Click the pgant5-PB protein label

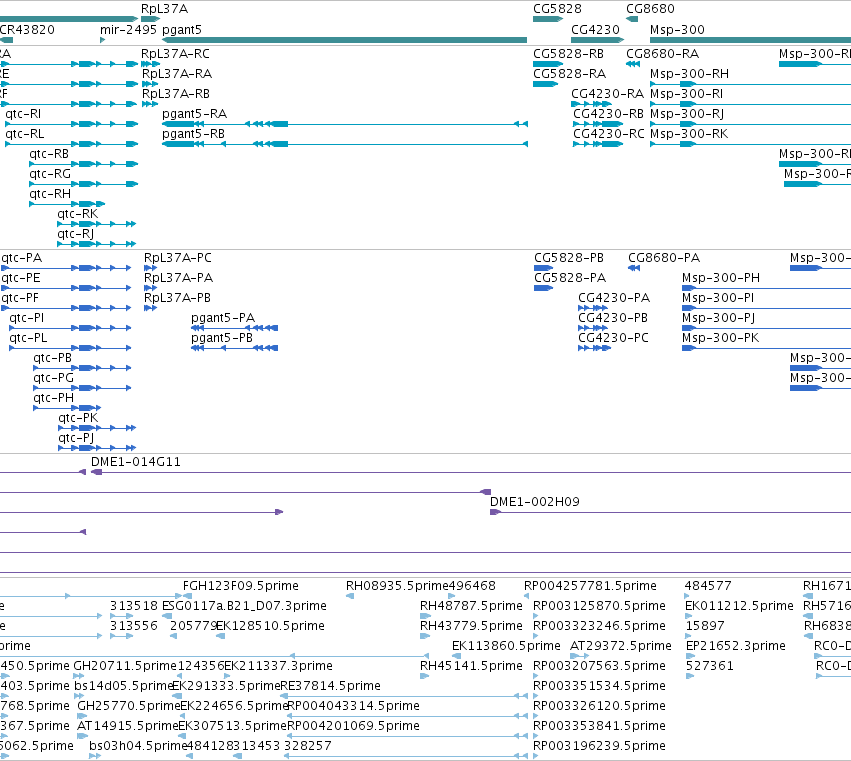[x=222, y=338]
